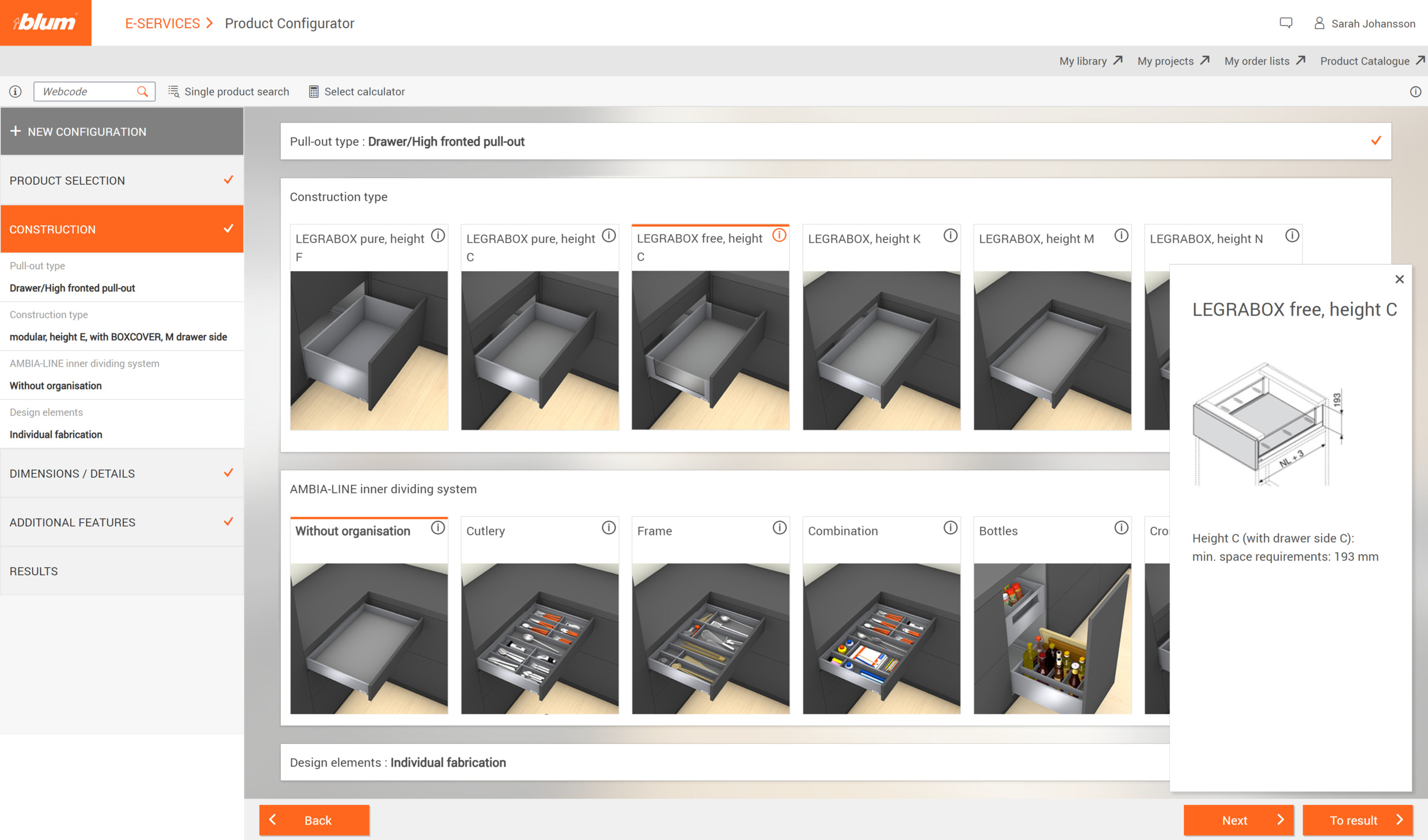Image resolution: width=1428 pixels, height=840 pixels.
Task: Open the Select calculator tool
Action: 356,91
